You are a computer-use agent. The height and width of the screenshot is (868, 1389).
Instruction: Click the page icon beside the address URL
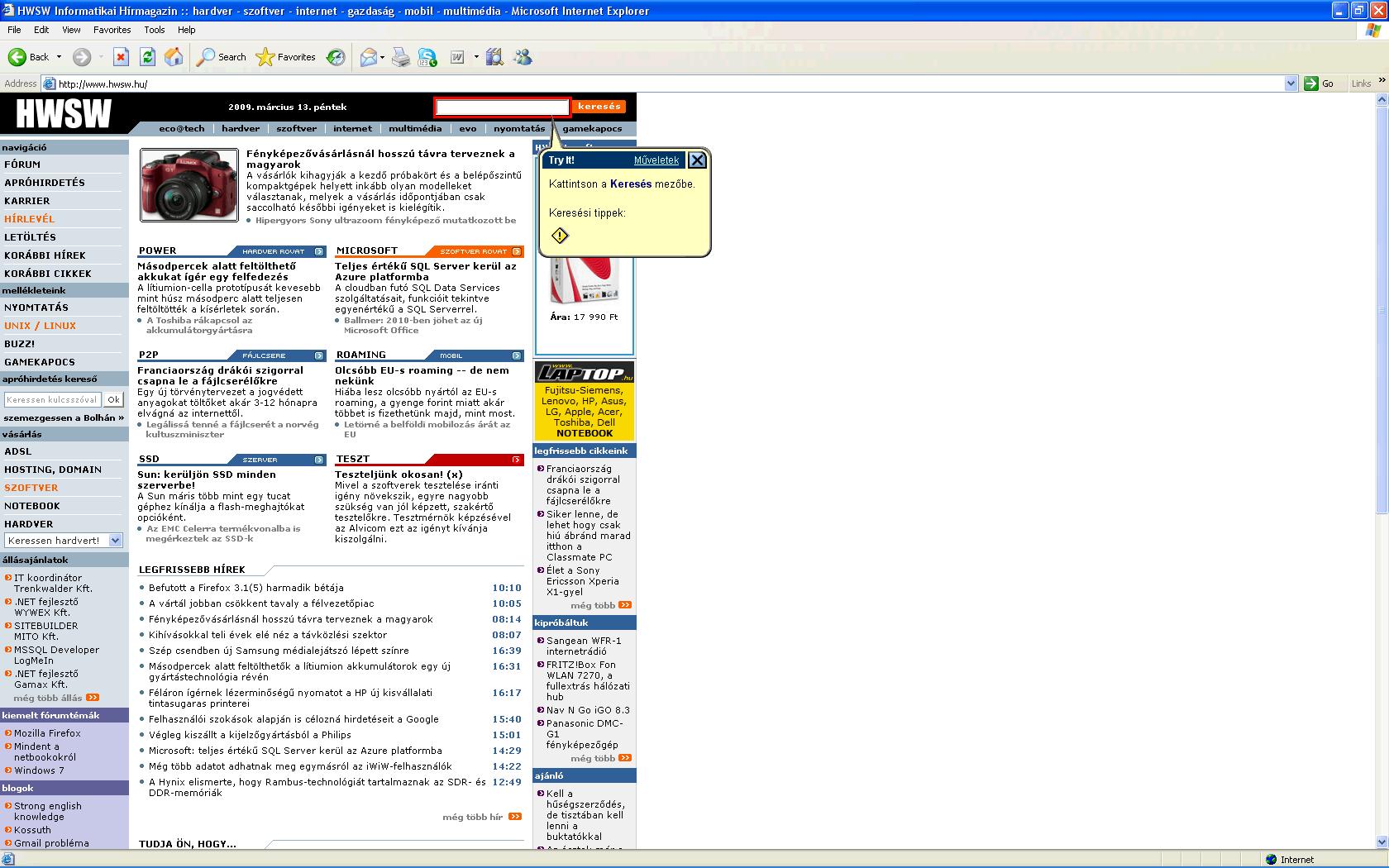coord(50,83)
